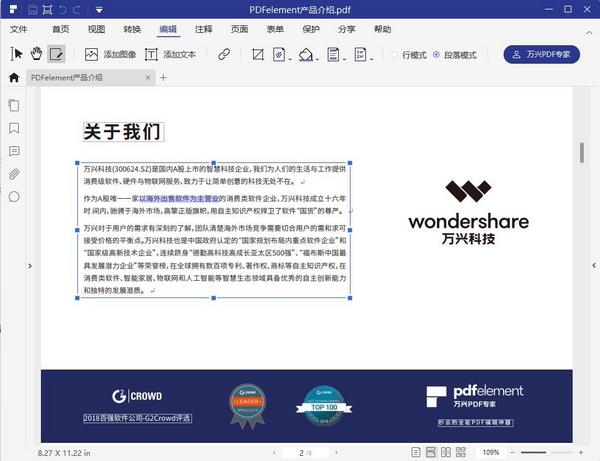Go to the home start page icon
This screenshot has height=461, width=600.
tap(14, 78)
